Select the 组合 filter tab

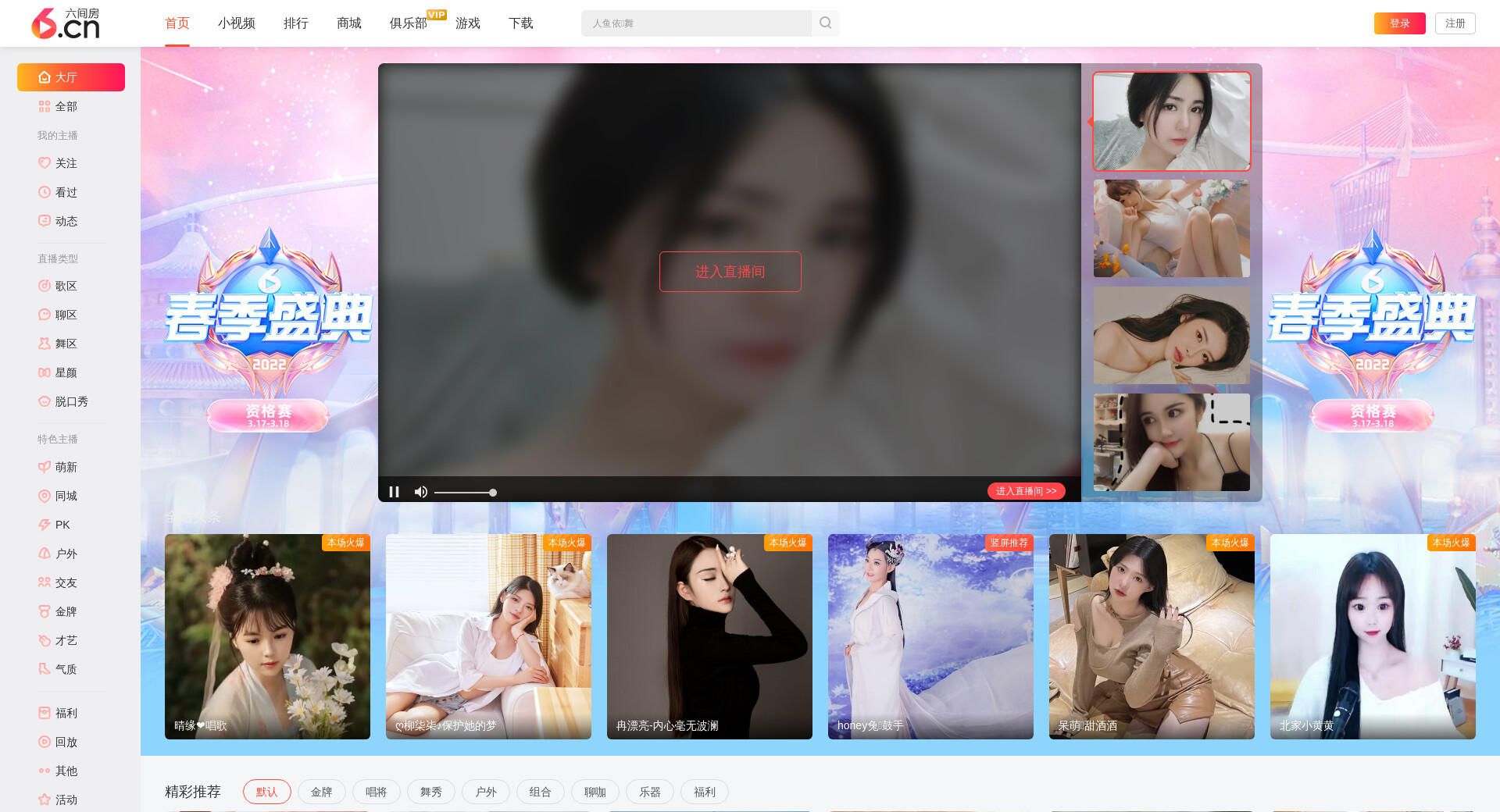point(541,792)
